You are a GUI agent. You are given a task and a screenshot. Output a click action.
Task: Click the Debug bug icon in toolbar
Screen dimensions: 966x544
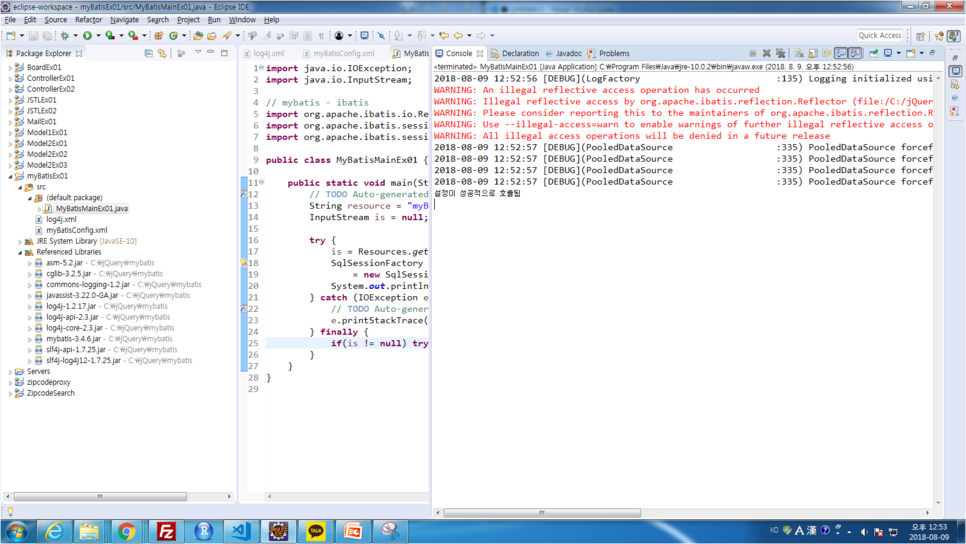coord(65,36)
